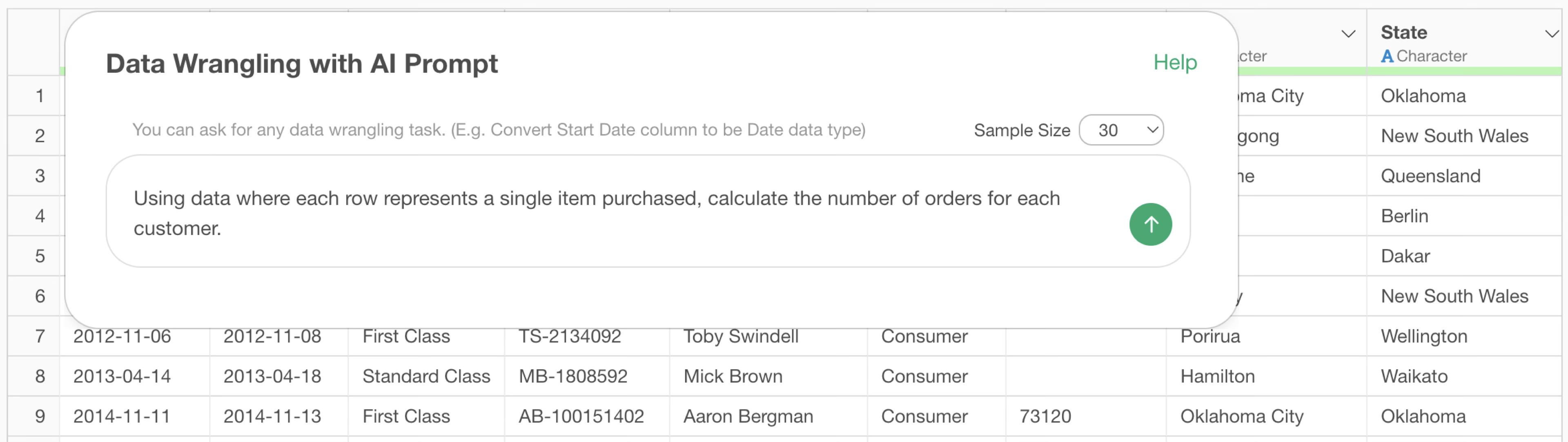Select the Queensland state cell

(1430, 176)
